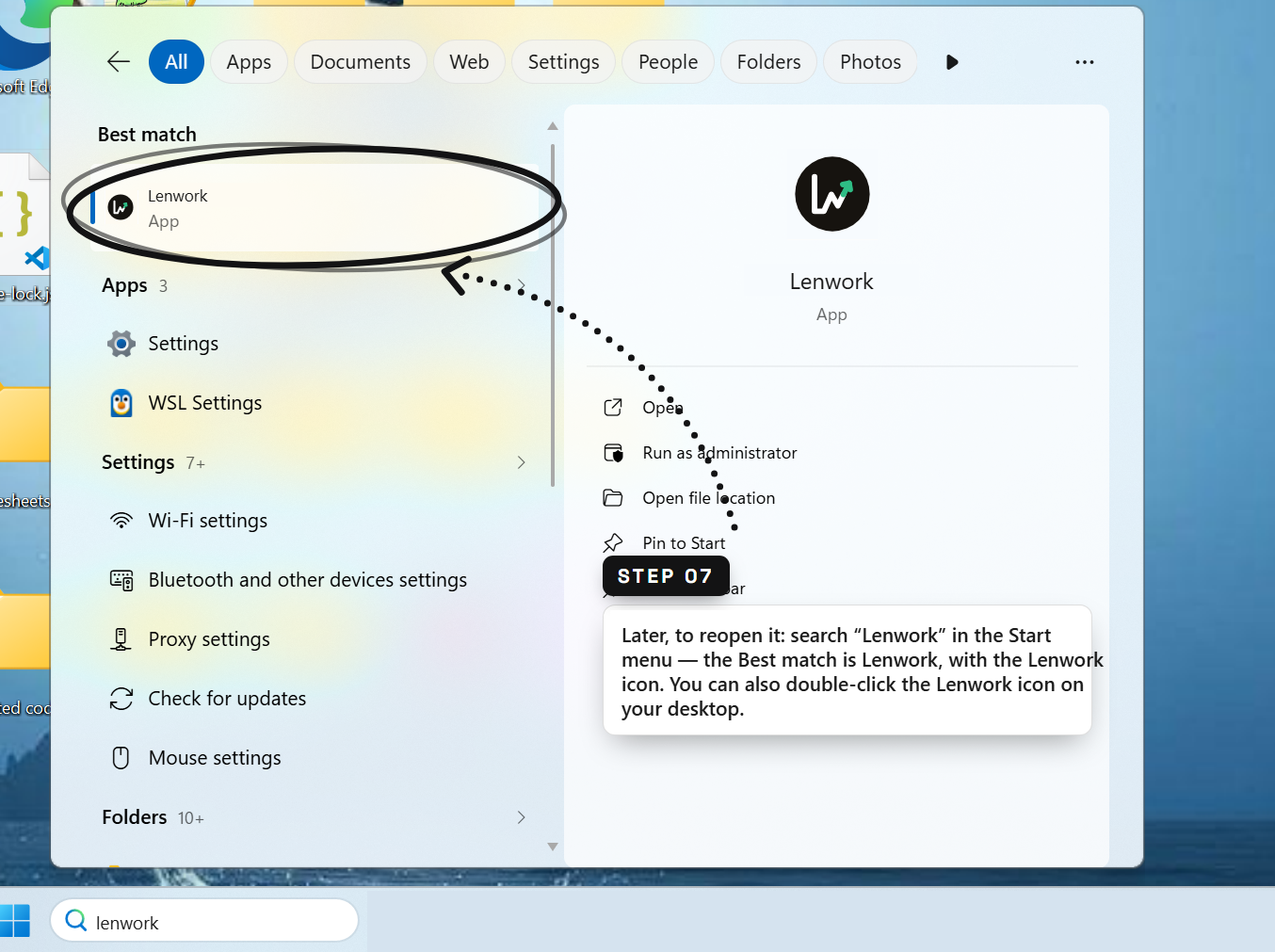The image size is (1275, 952).
Task: Click the taskbar search box with lenwork
Action: pos(204,920)
